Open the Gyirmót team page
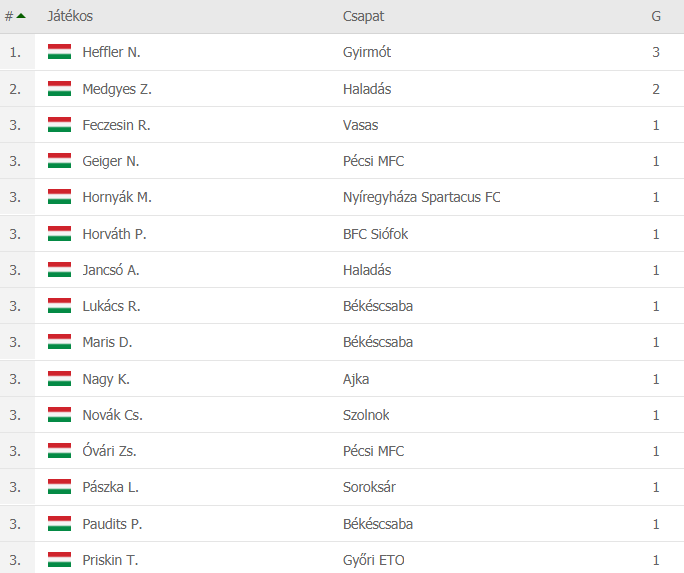Image resolution: width=684 pixels, height=573 pixels. click(366, 52)
